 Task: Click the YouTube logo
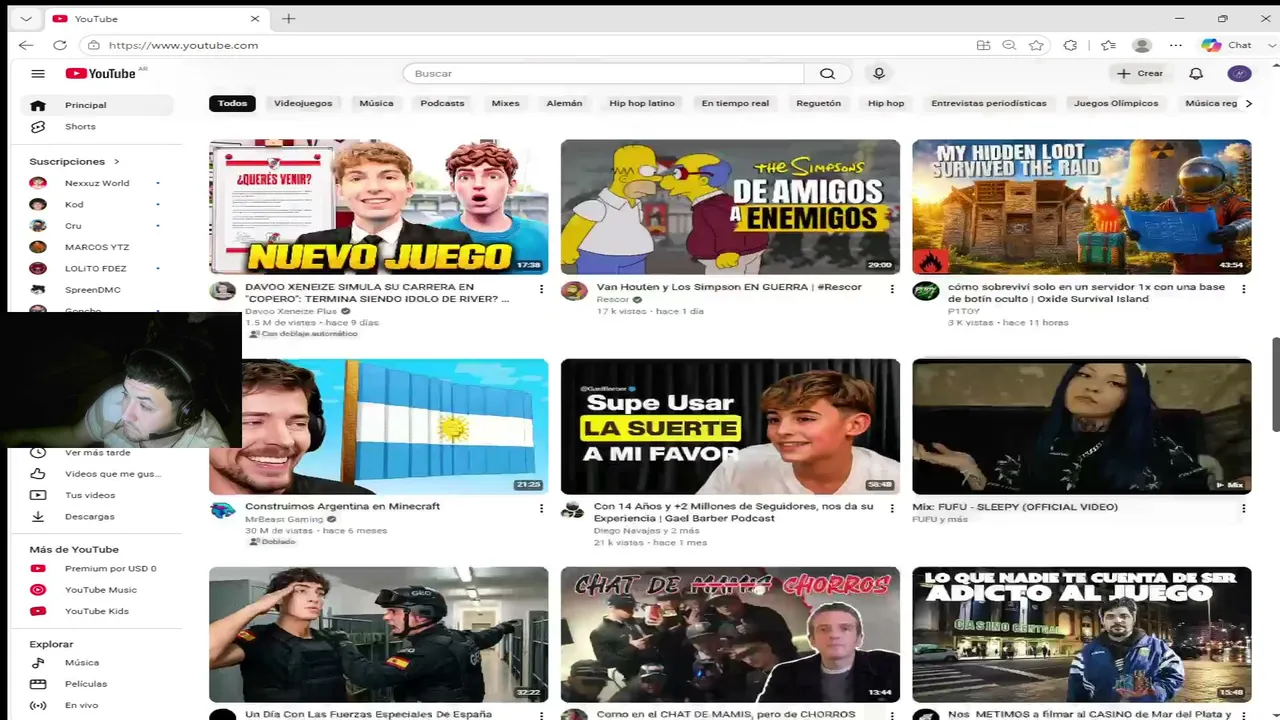coord(101,73)
